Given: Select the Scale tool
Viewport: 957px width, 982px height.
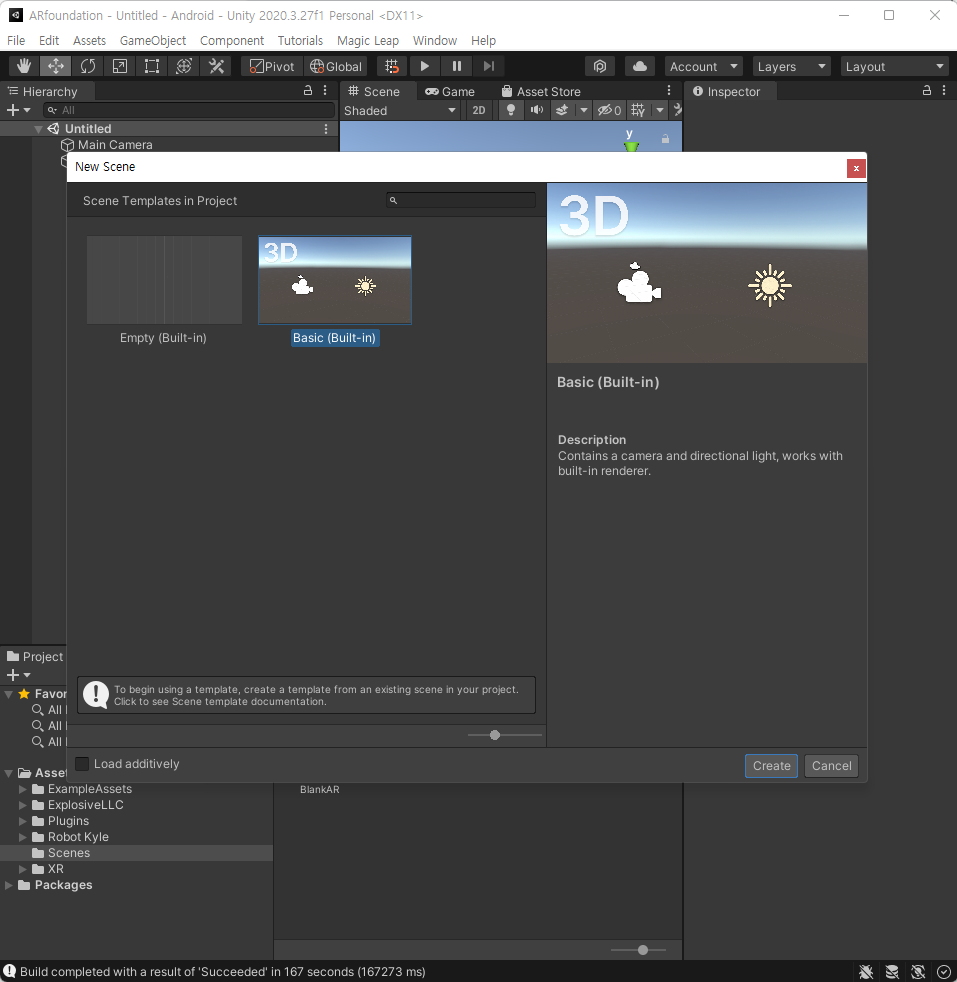Looking at the screenshot, I should pos(120,66).
